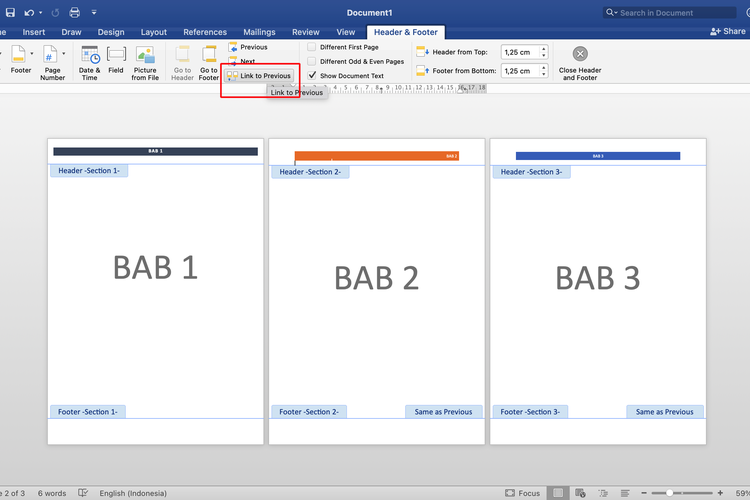Click Go to Header

[182, 63]
